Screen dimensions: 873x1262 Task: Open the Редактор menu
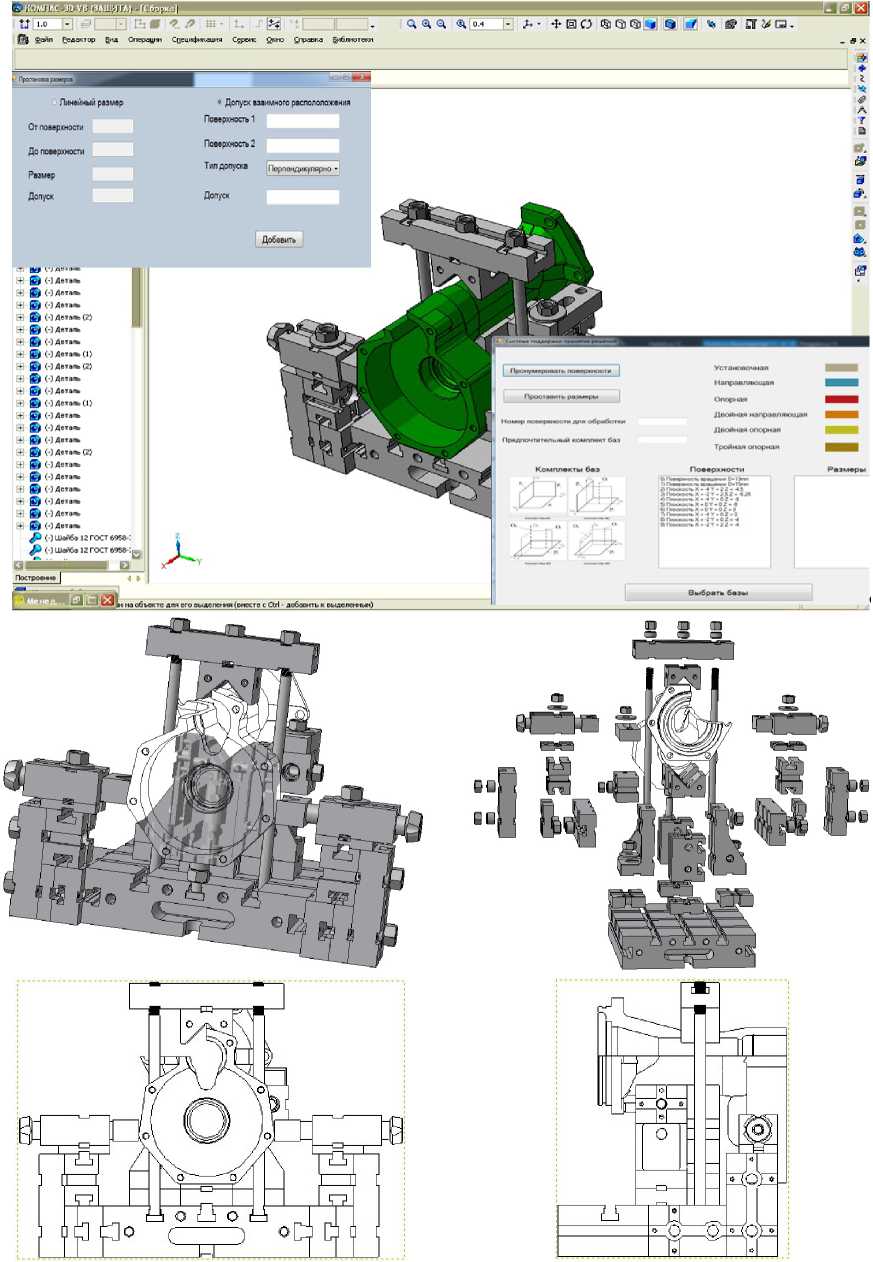coord(78,40)
